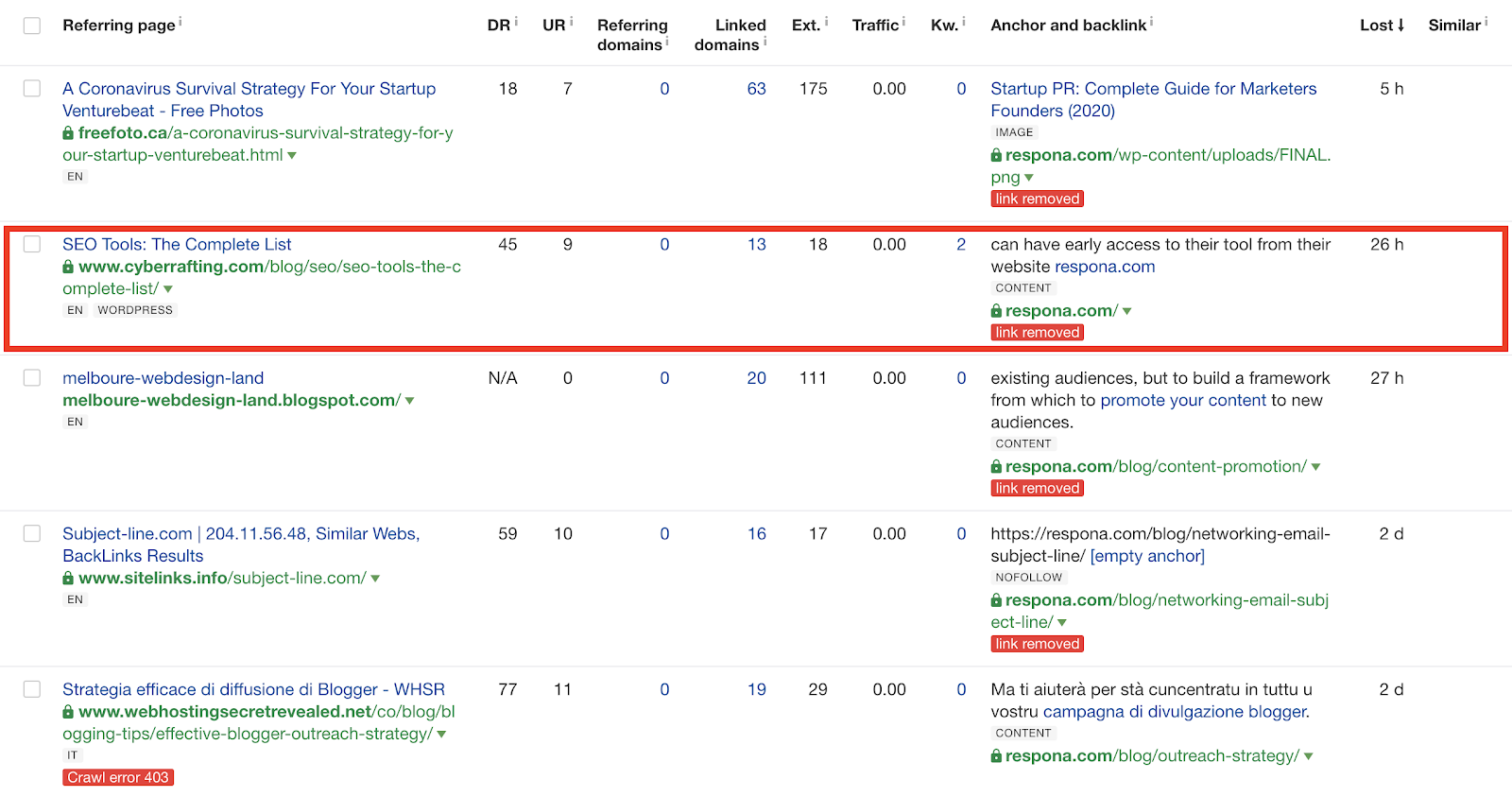The width and height of the screenshot is (1512, 797).
Task: Check the melboure-webdesign-land row checkbox
Action: 32,377
